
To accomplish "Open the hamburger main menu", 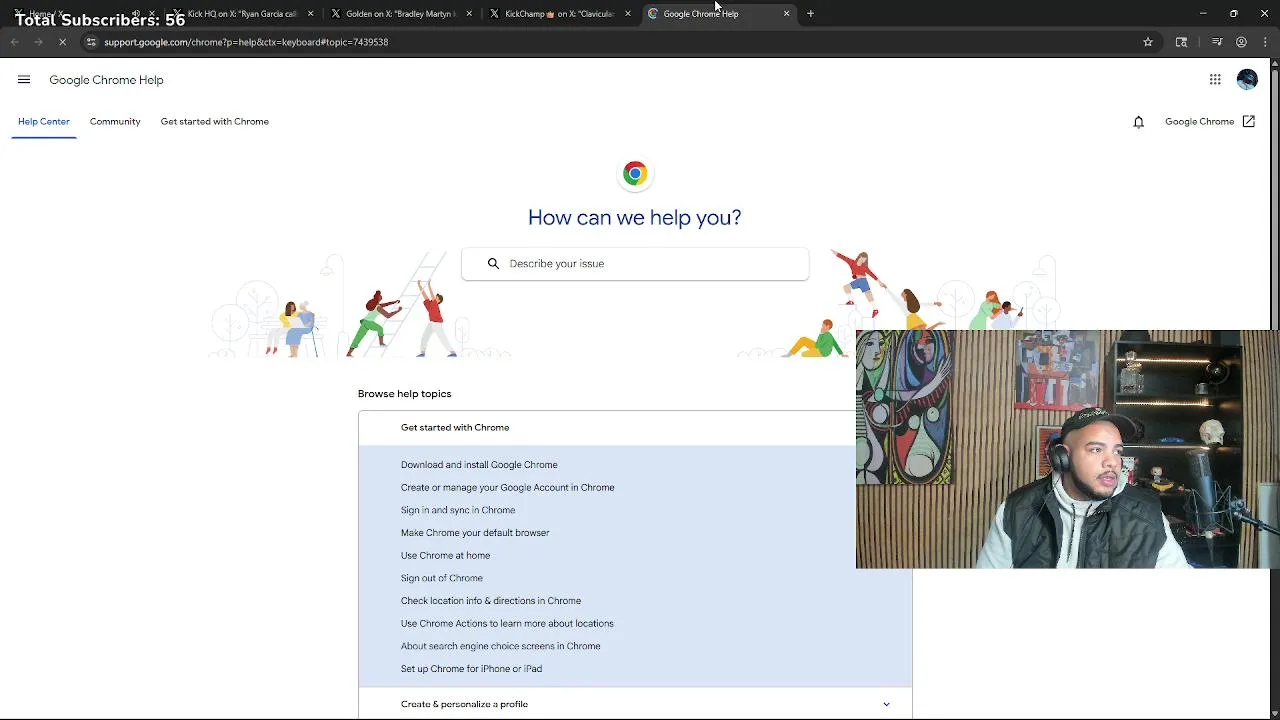I will coord(24,80).
